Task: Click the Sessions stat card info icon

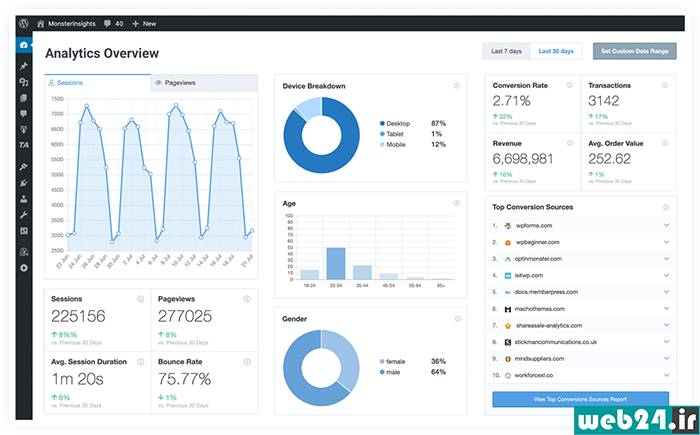Action: coord(141,299)
